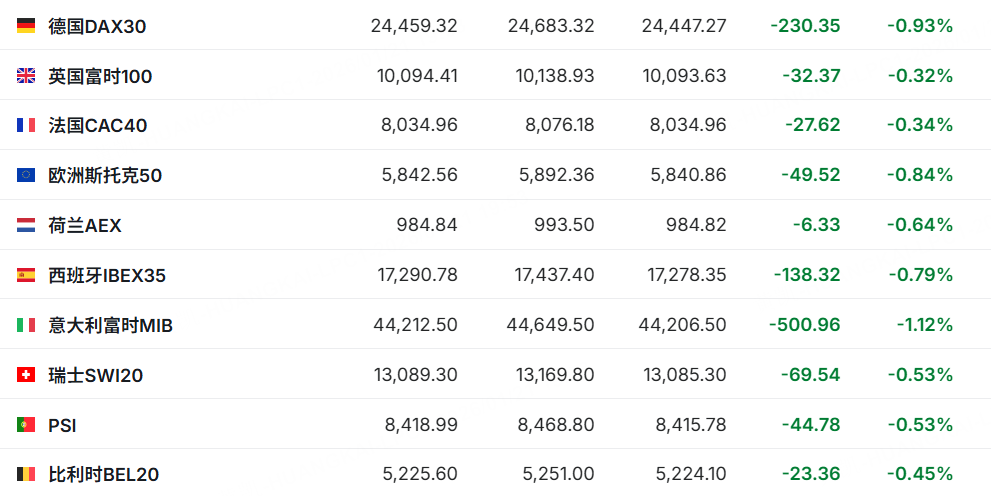
Task: Open the 荷兰AEX index link
Action: (85, 225)
